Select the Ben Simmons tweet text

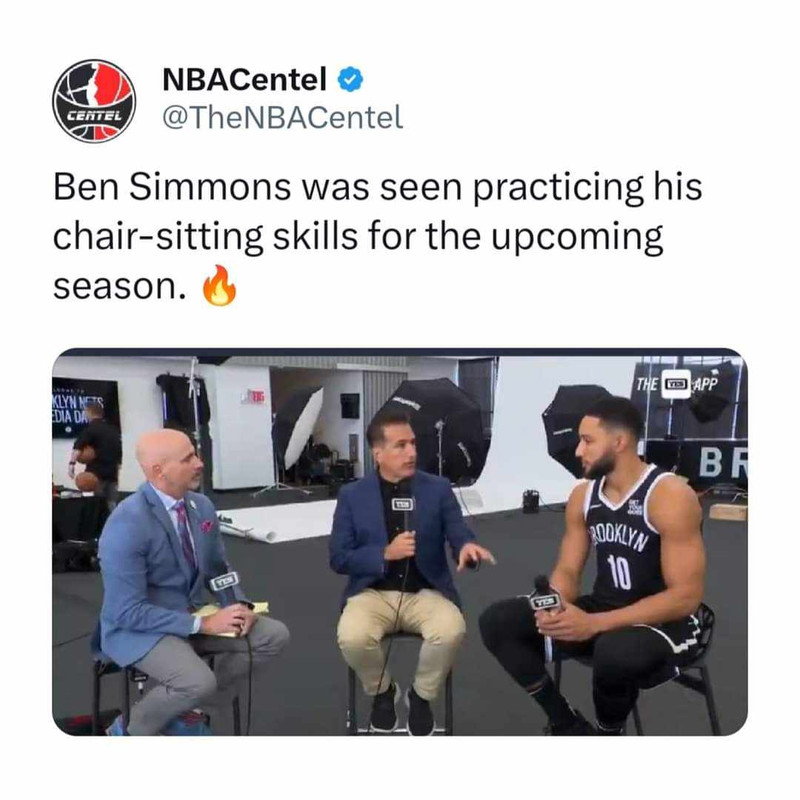[378, 236]
